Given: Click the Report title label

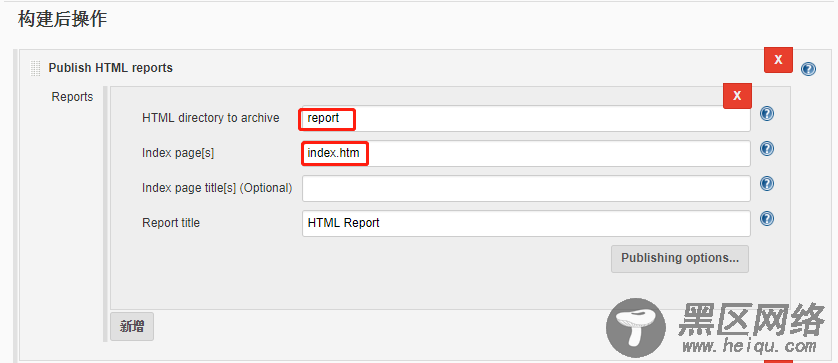Looking at the screenshot, I should tap(171, 222).
